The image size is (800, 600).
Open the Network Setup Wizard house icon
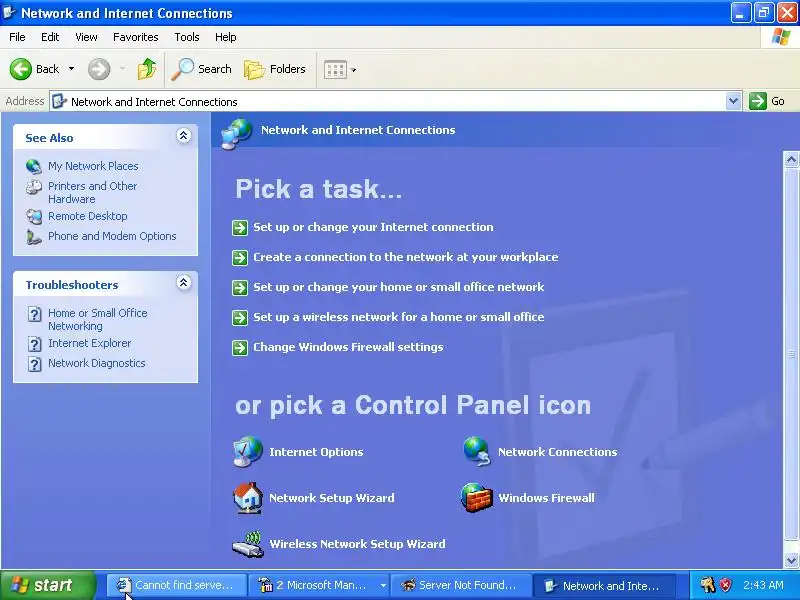pos(248,497)
